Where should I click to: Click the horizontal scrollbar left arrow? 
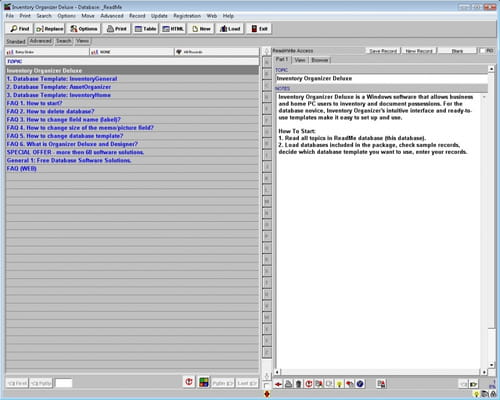pos(277,372)
